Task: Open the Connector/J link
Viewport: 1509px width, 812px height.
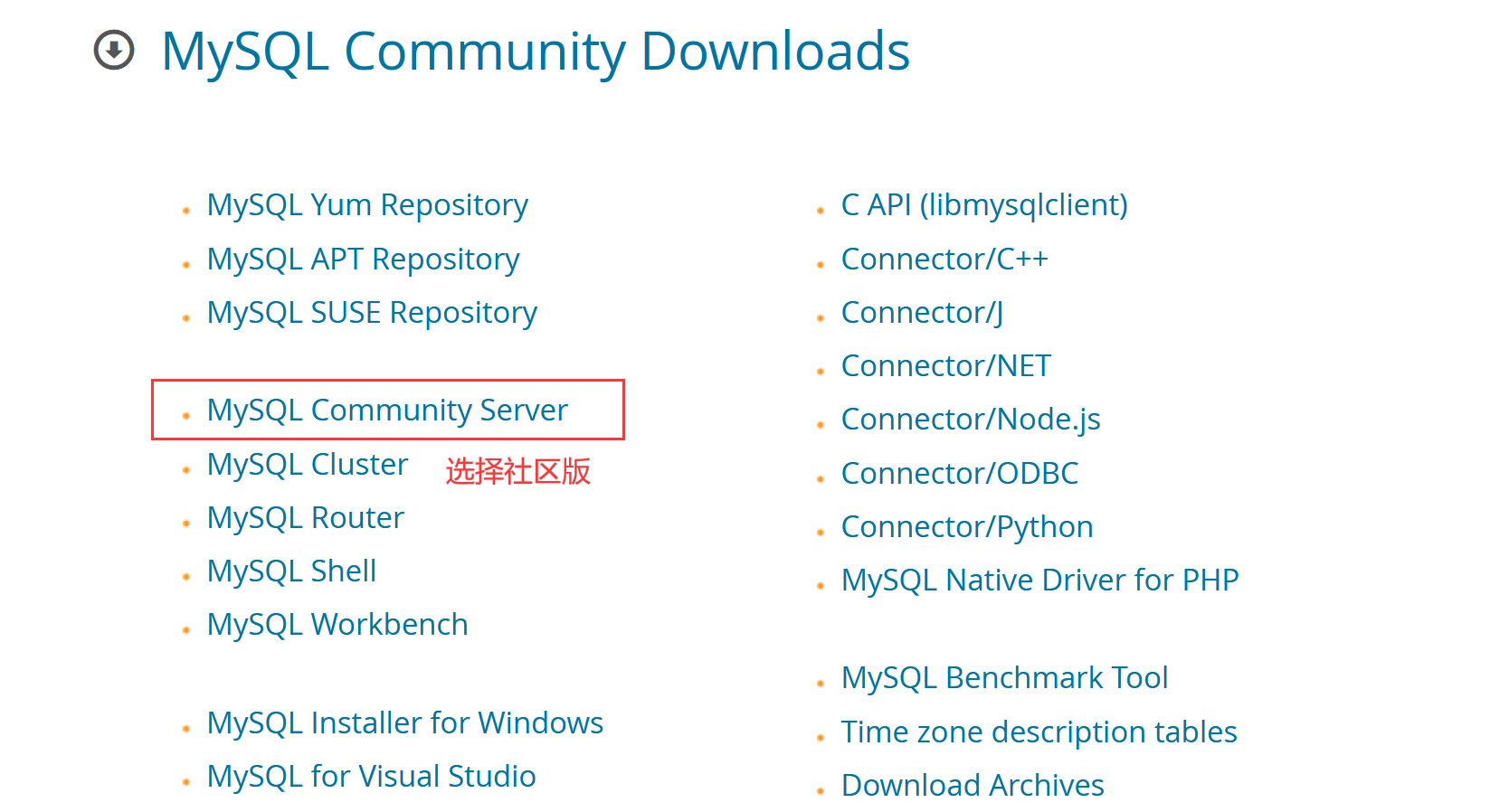Action: pos(922,313)
